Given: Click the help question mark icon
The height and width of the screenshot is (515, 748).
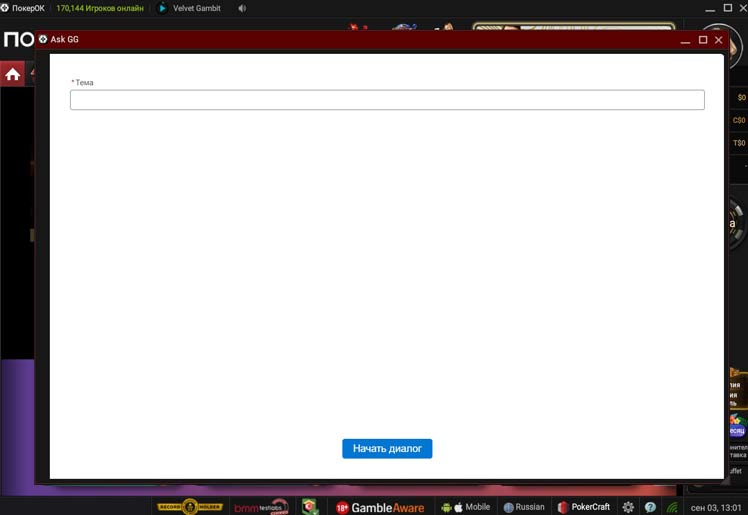Looking at the screenshot, I should (650, 507).
